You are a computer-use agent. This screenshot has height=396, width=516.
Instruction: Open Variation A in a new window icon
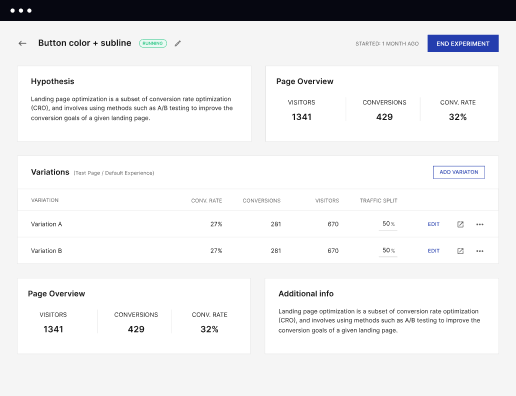(x=460, y=224)
